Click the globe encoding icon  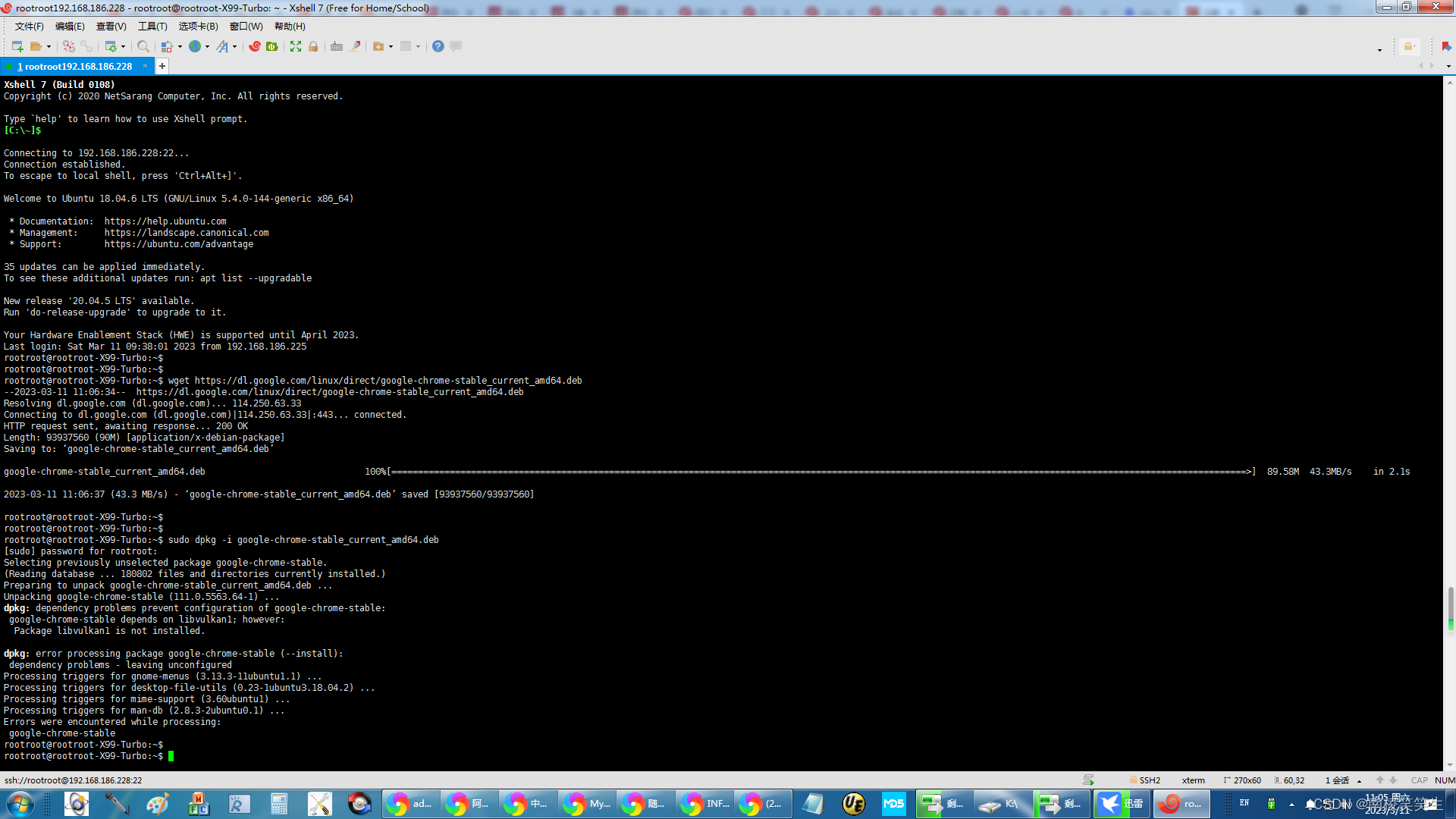[x=195, y=46]
